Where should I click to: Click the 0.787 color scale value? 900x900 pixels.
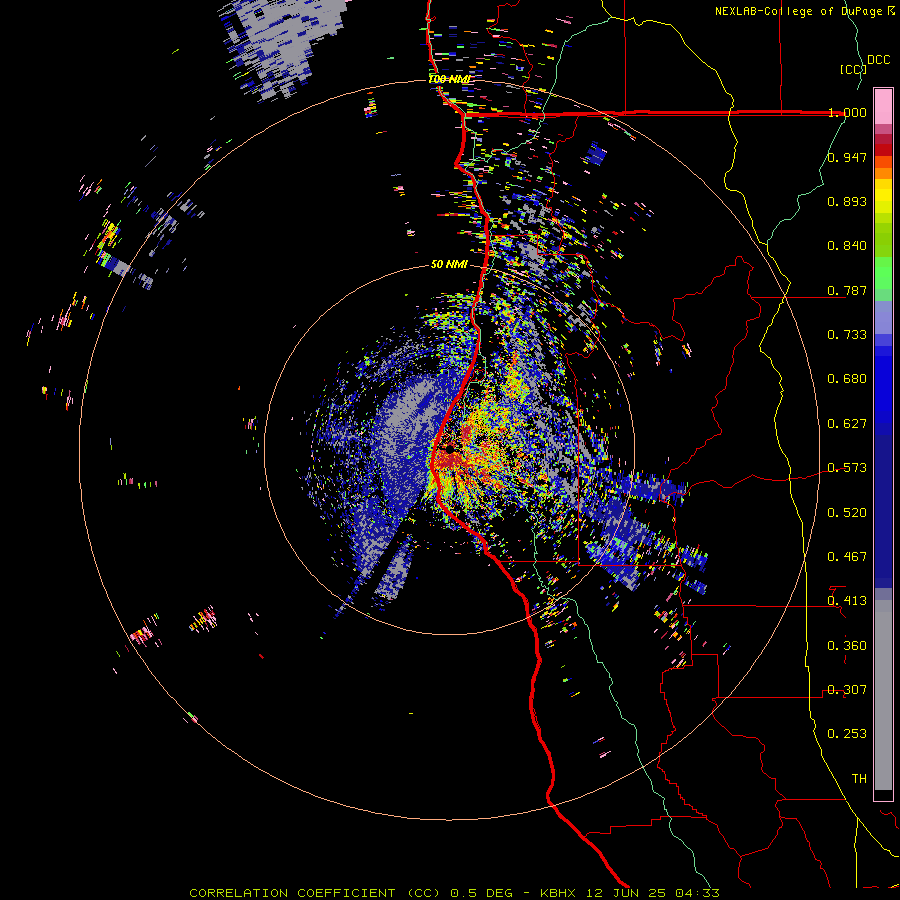pyautogui.click(x=847, y=290)
